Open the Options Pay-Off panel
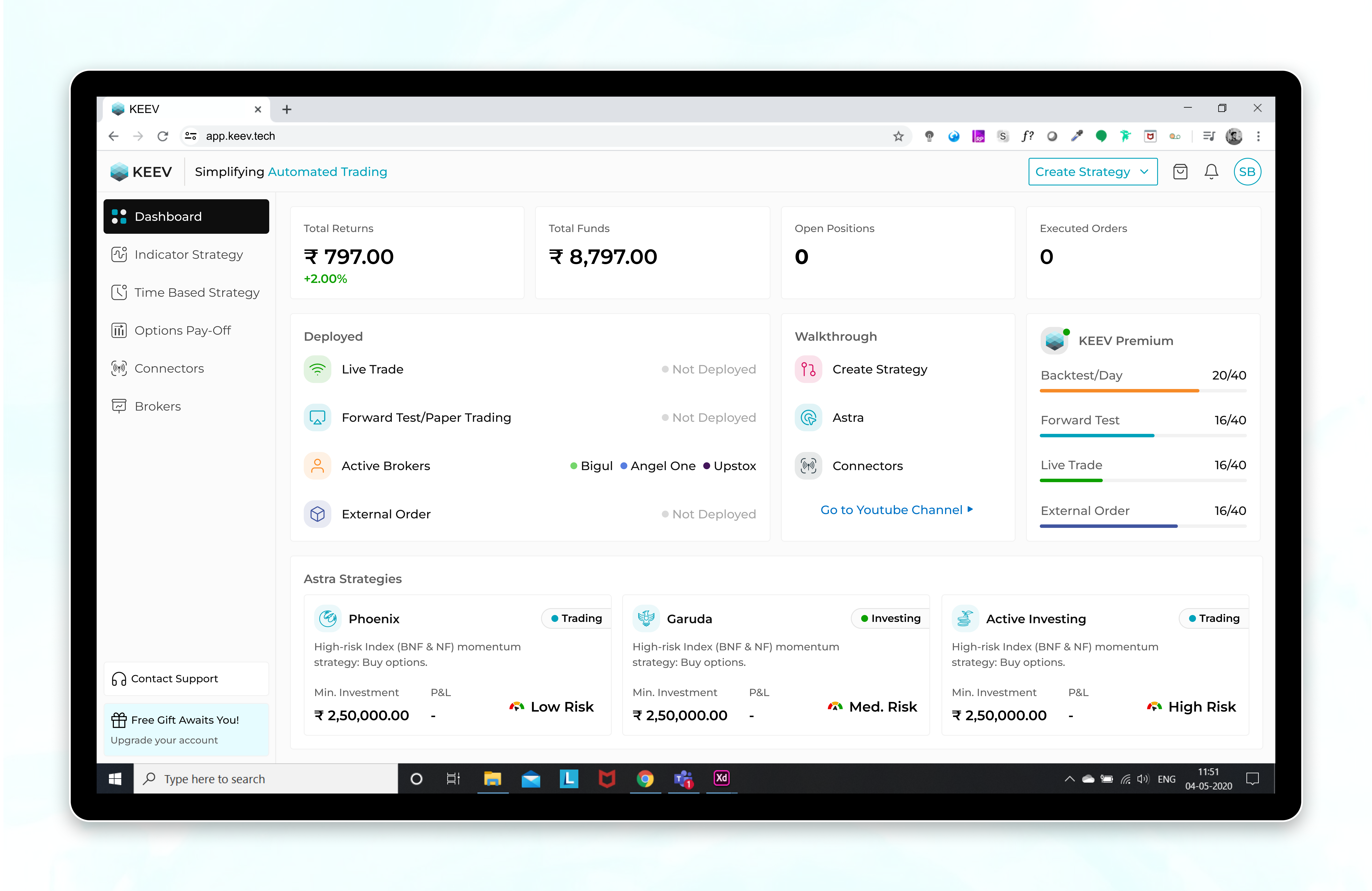The image size is (1372, 891). point(183,330)
